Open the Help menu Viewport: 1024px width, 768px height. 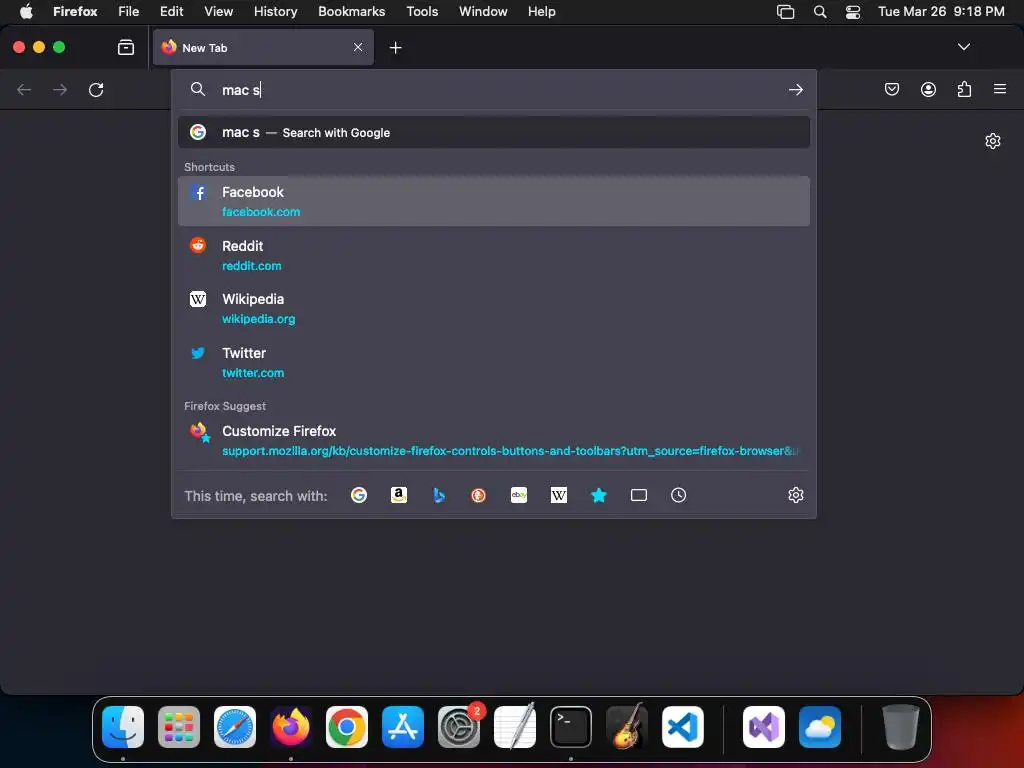pos(541,11)
